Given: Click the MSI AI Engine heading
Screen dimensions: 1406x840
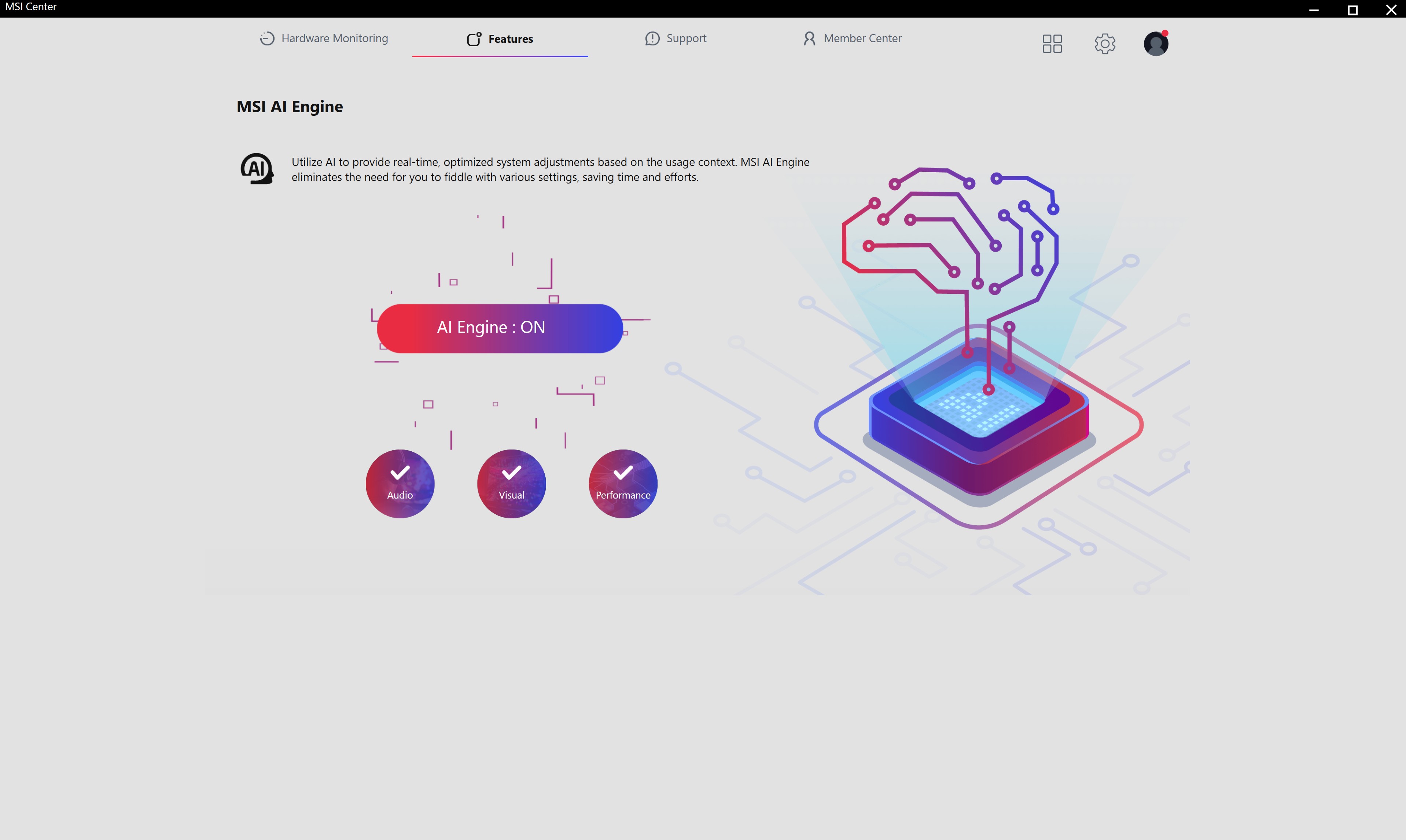Looking at the screenshot, I should tap(289, 106).
